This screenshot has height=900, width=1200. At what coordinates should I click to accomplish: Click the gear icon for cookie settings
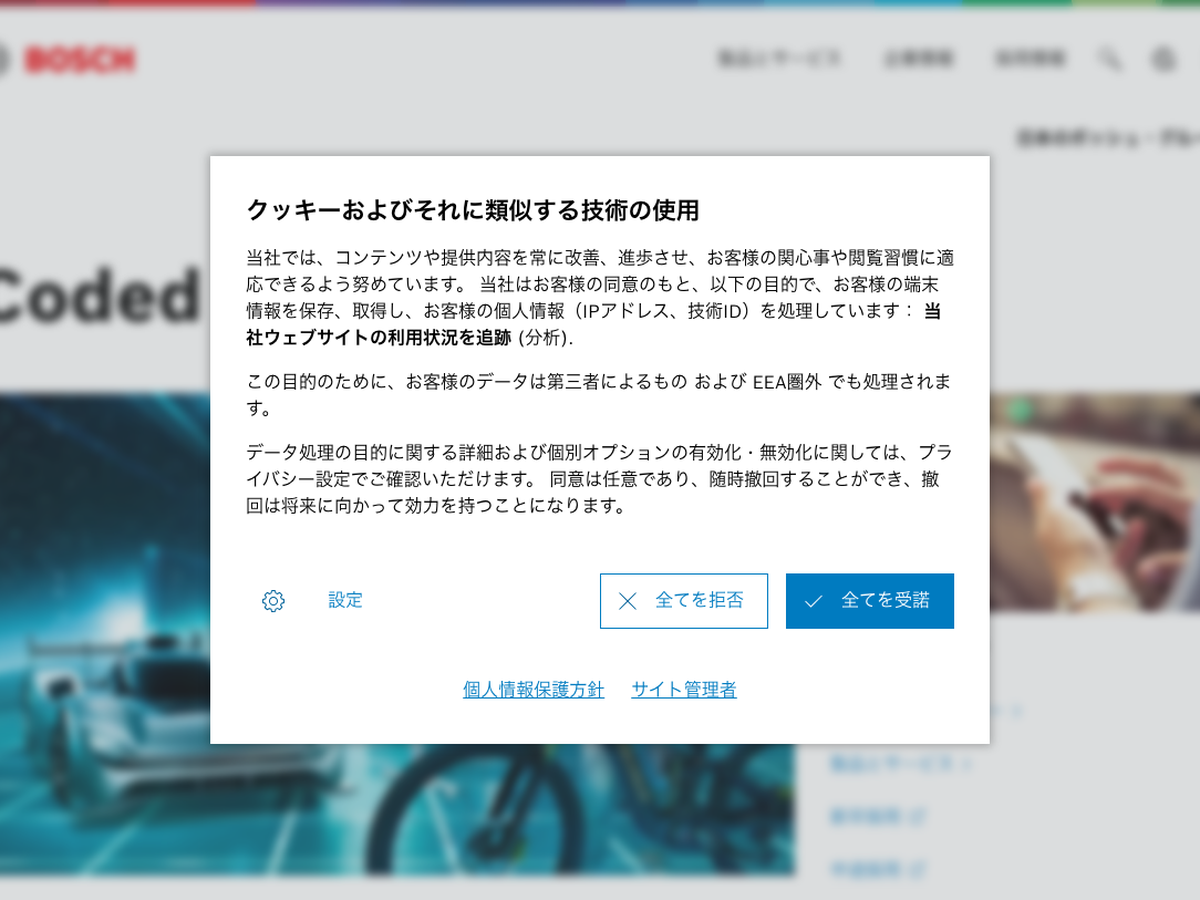(273, 601)
